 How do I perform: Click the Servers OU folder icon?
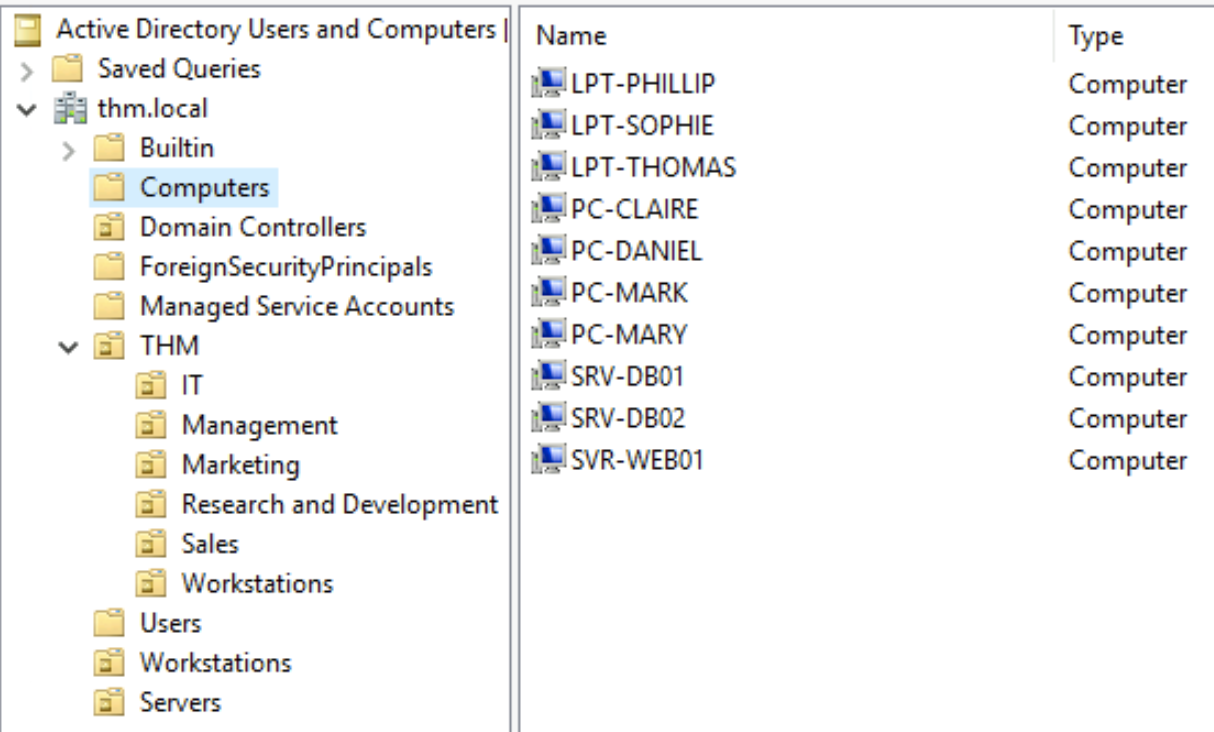[x=106, y=702]
